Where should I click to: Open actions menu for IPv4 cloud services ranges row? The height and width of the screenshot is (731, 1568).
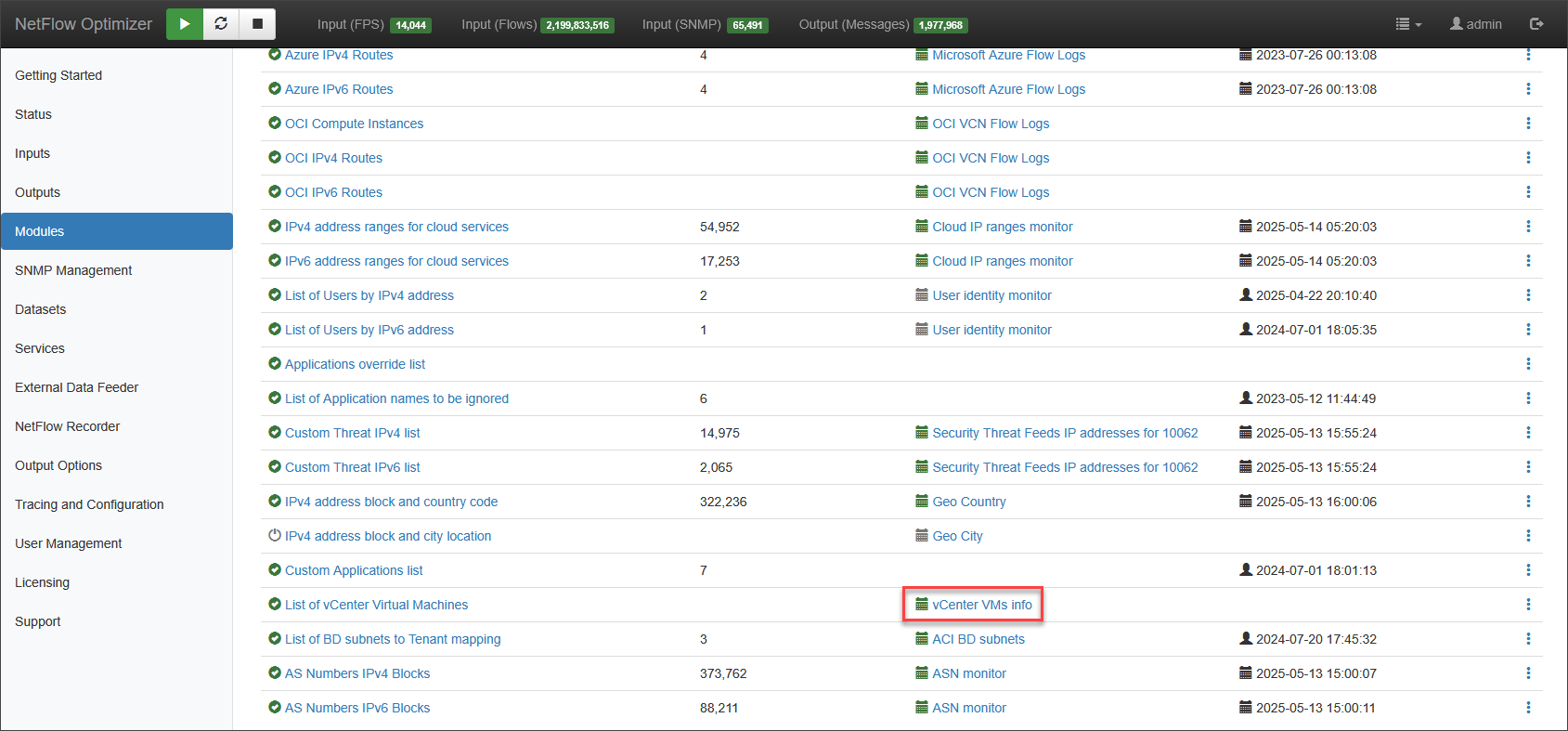click(1528, 227)
